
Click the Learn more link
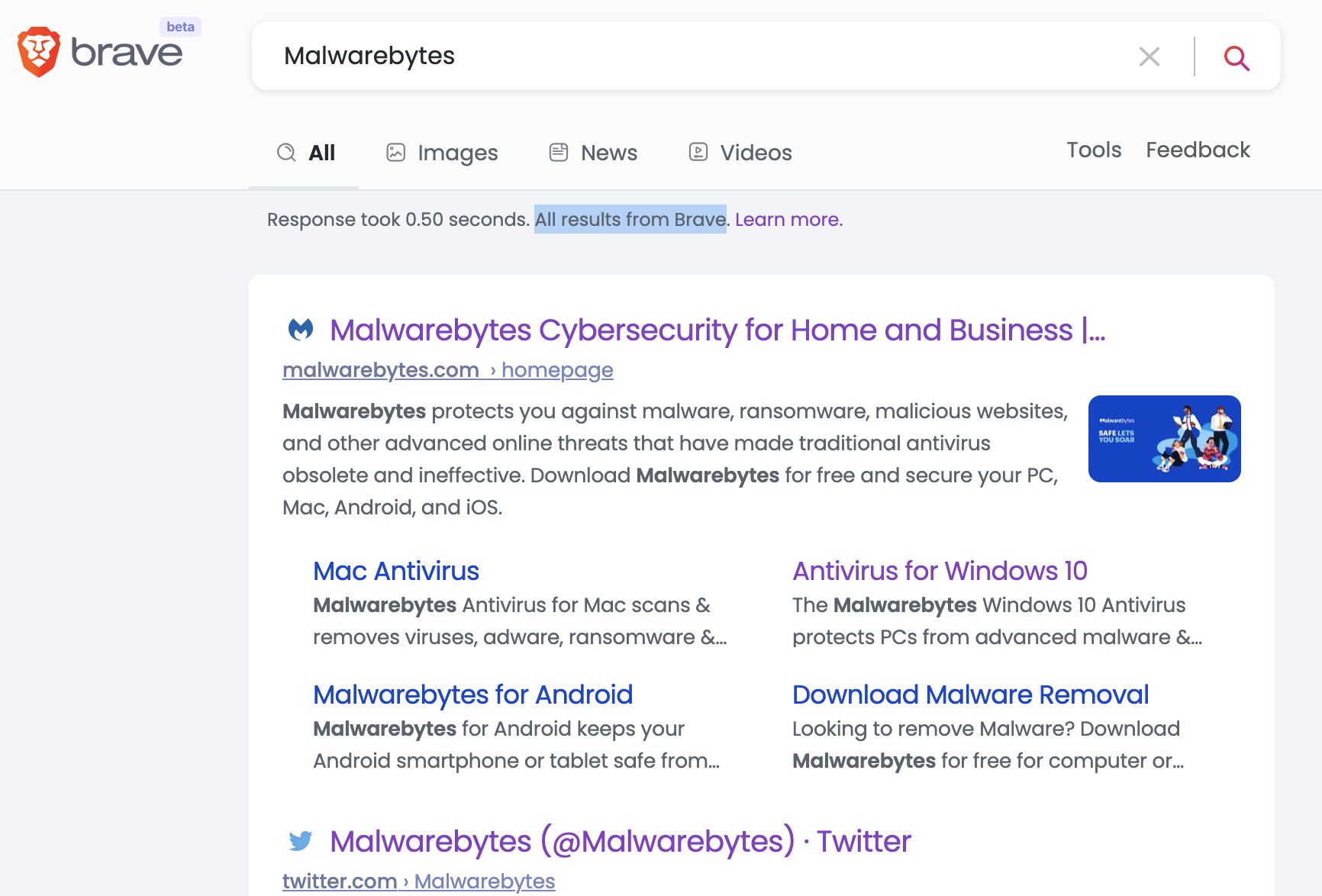pyautogui.click(x=788, y=220)
